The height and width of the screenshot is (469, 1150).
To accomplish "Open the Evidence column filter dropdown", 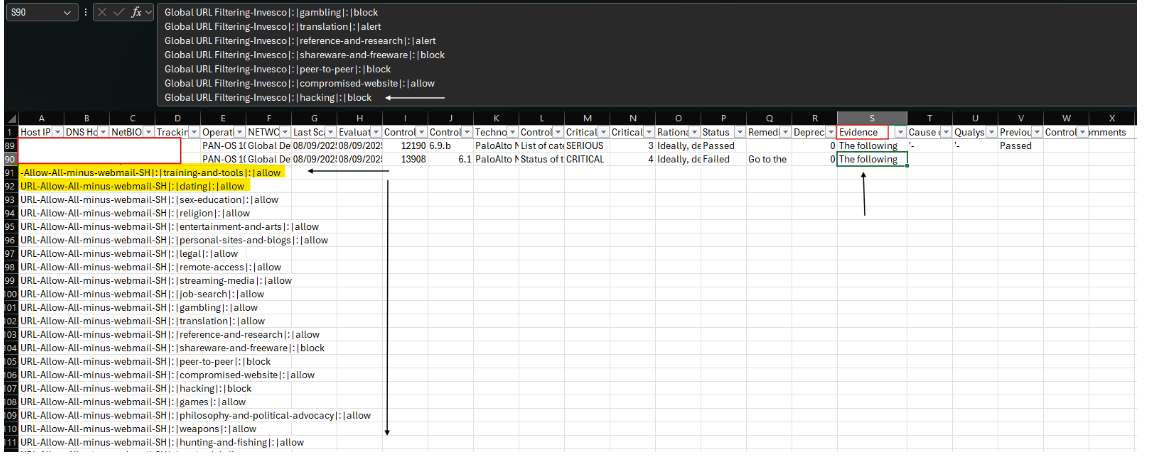I will tap(901, 132).
